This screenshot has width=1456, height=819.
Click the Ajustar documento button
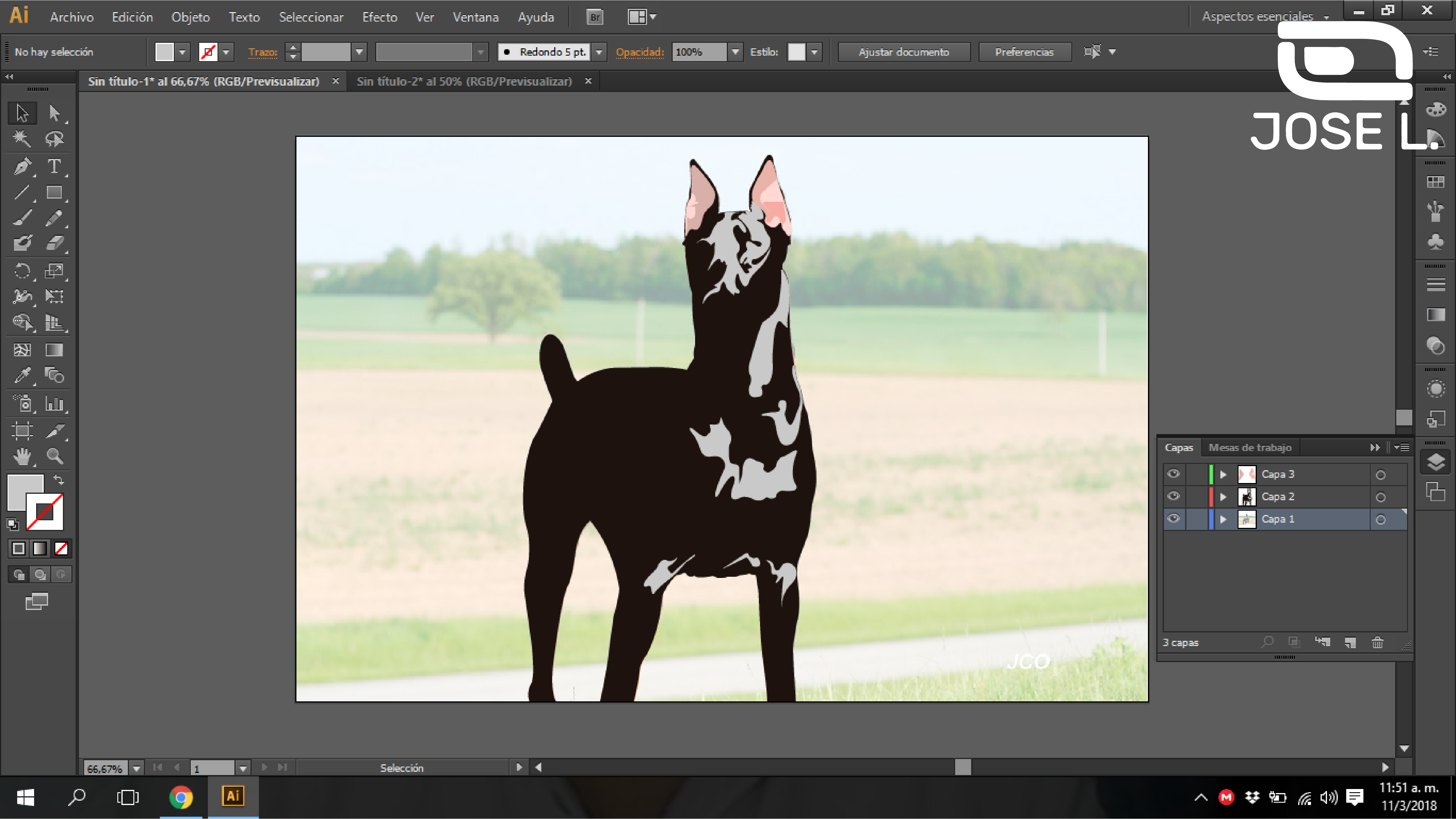click(903, 52)
